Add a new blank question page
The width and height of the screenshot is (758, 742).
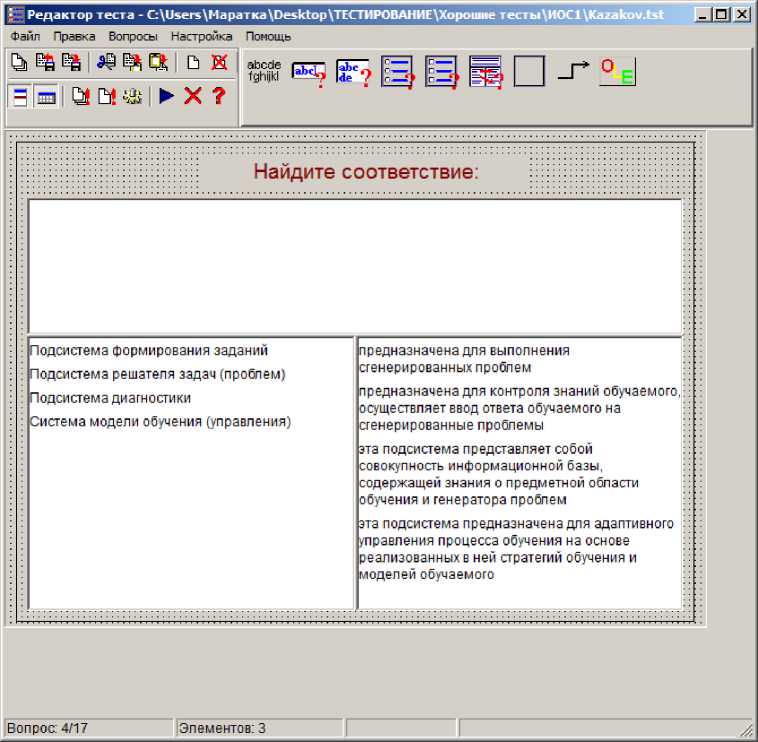click(x=193, y=62)
